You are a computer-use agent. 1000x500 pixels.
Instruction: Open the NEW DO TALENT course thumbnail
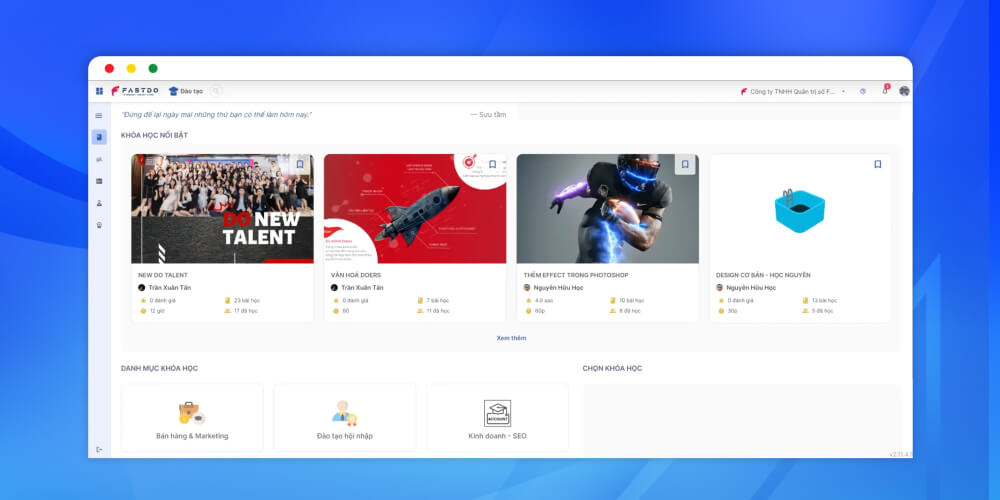point(223,209)
